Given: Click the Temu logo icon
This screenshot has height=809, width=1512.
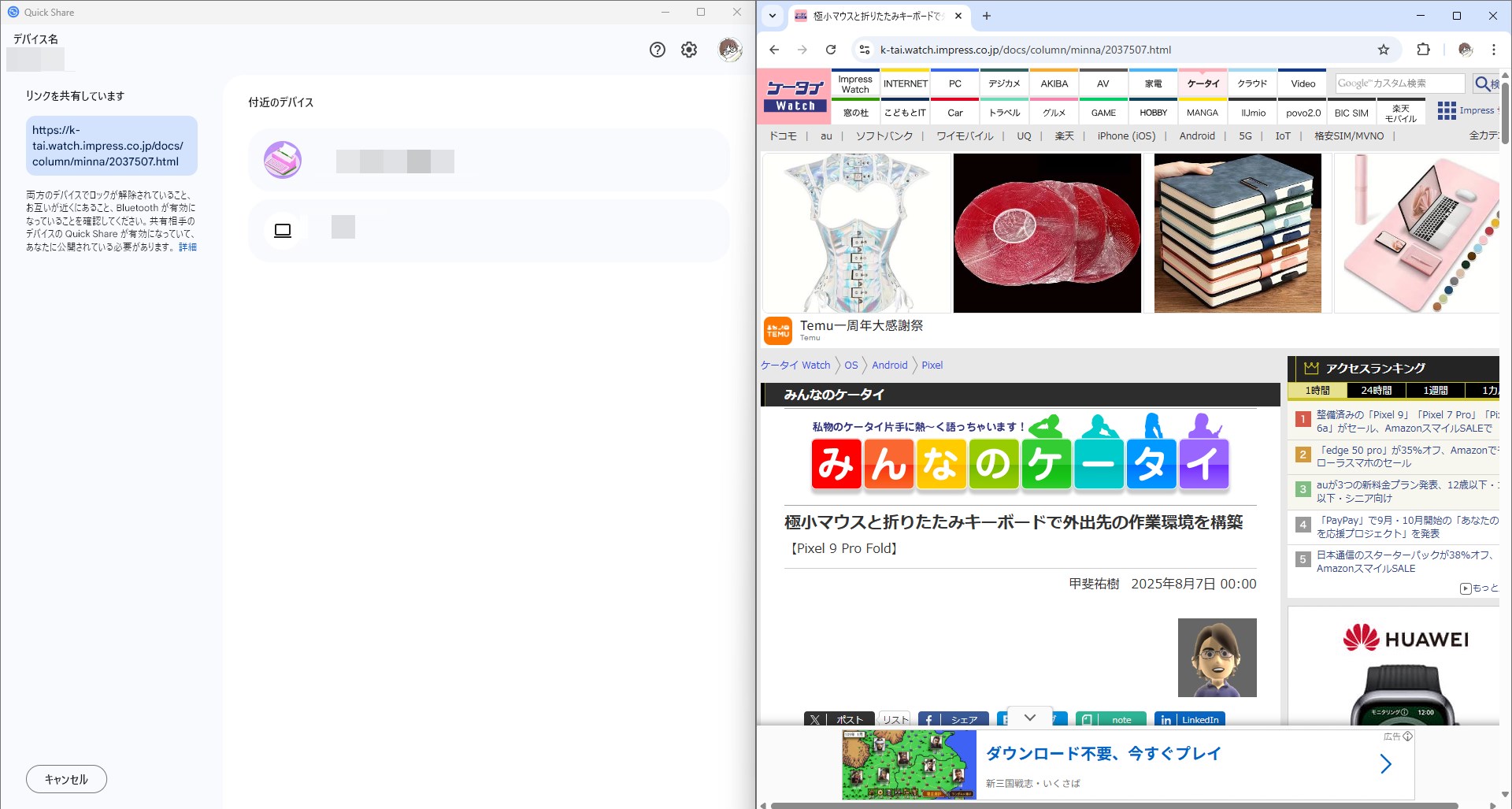Looking at the screenshot, I should coord(778,331).
